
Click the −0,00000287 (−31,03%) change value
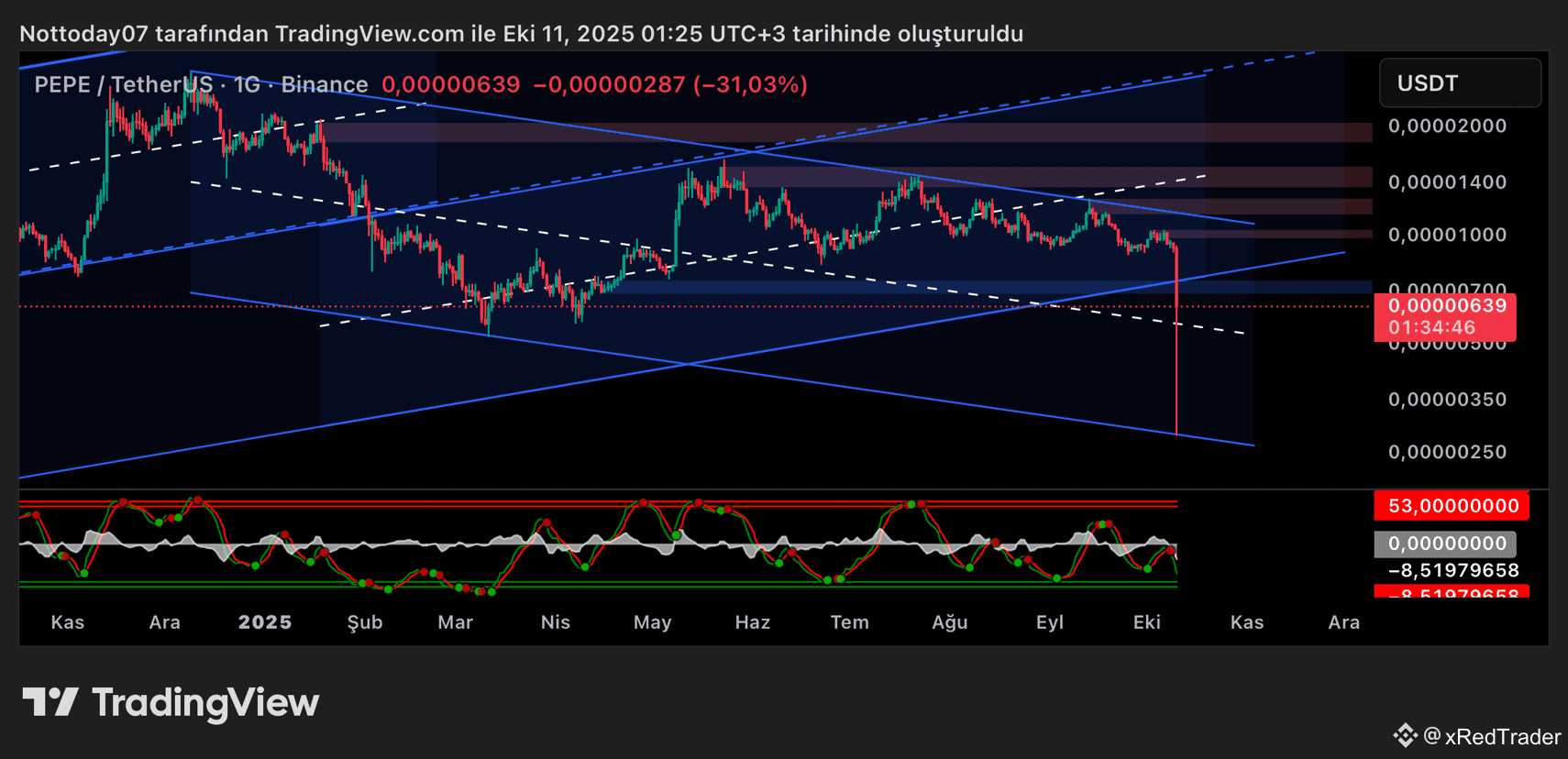670,84
